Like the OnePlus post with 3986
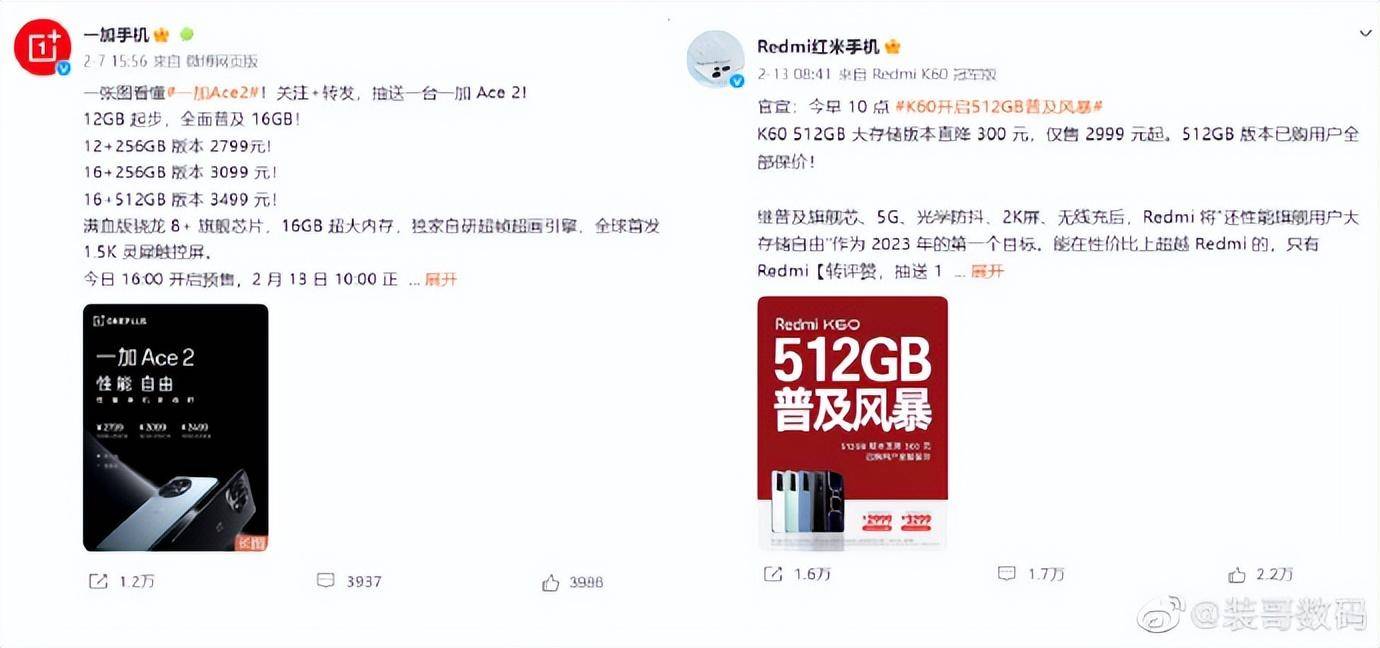The height and width of the screenshot is (648, 1380). pos(550,582)
